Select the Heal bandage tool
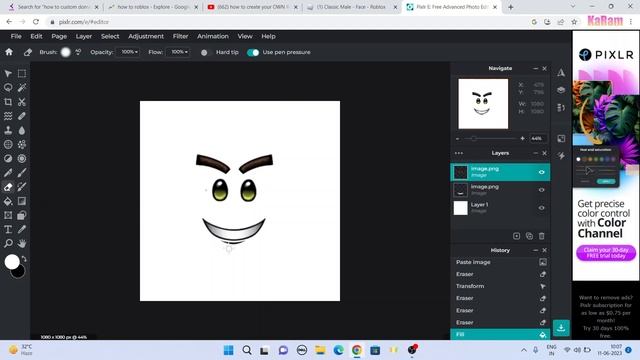Screen dimensions: 640x360 point(22,116)
